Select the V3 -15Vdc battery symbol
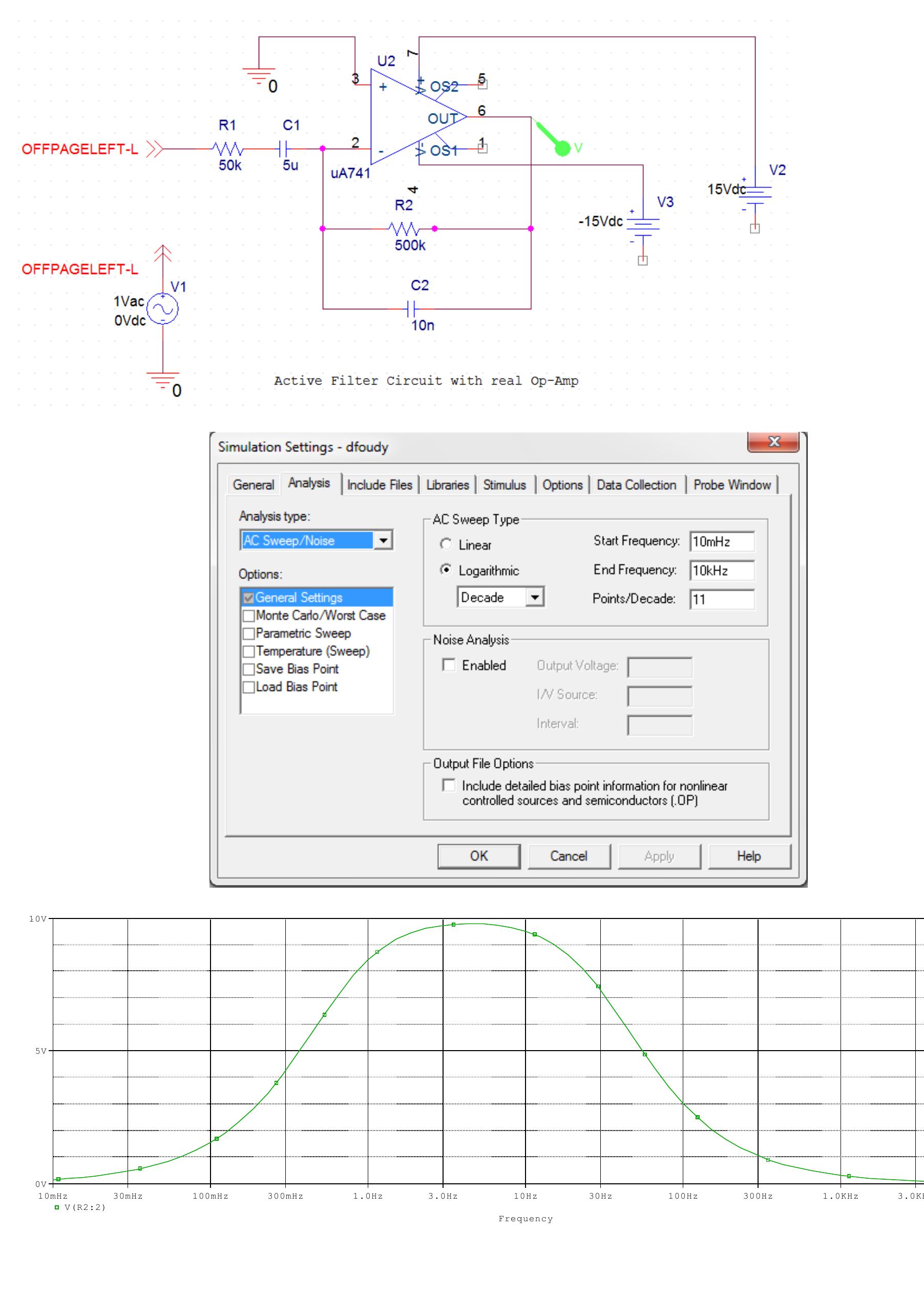Image resolution: width=924 pixels, height=1296 pixels. [x=643, y=226]
